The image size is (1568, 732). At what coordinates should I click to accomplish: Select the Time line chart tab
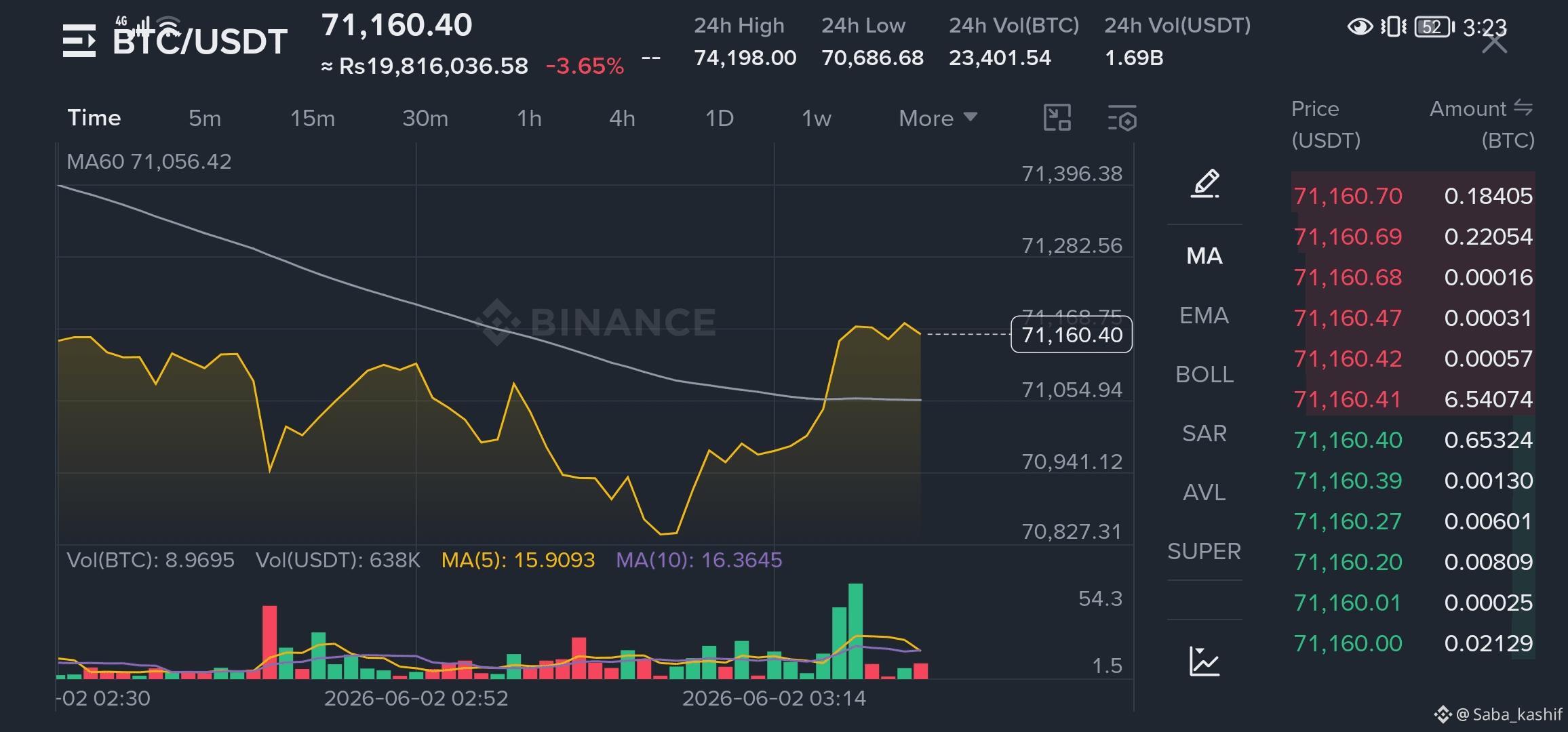tap(94, 118)
